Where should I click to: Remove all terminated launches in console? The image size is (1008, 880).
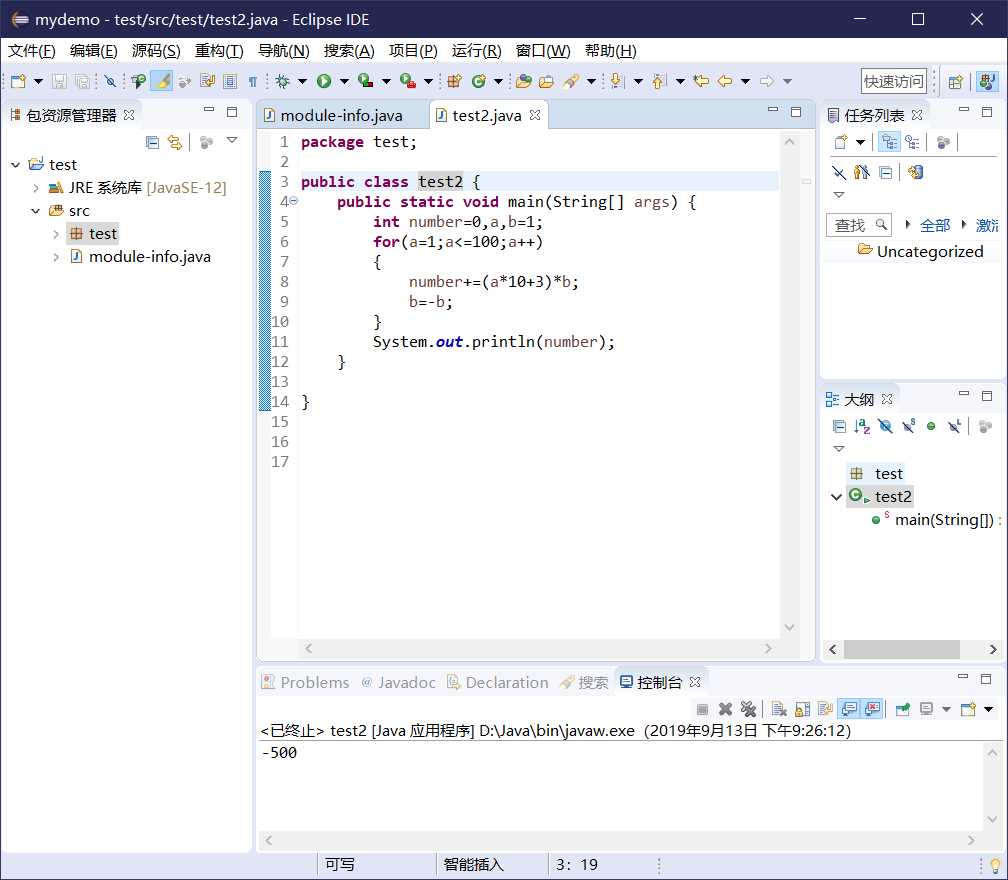coord(748,709)
